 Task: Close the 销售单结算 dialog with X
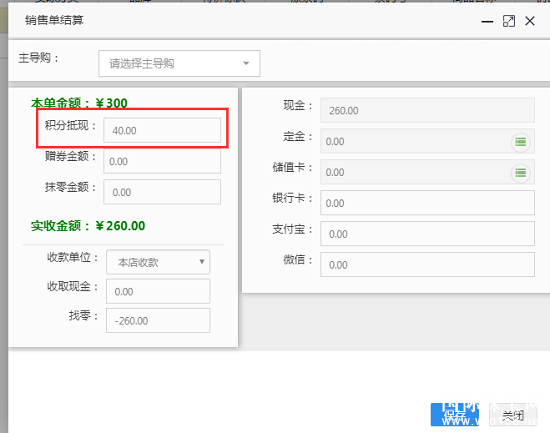pos(530,21)
